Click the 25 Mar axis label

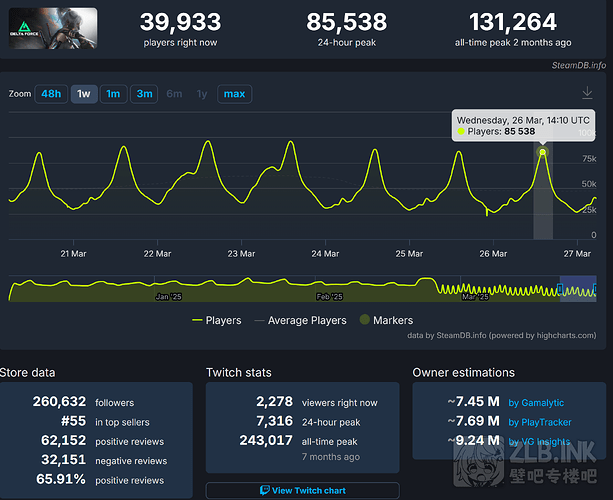pos(409,254)
